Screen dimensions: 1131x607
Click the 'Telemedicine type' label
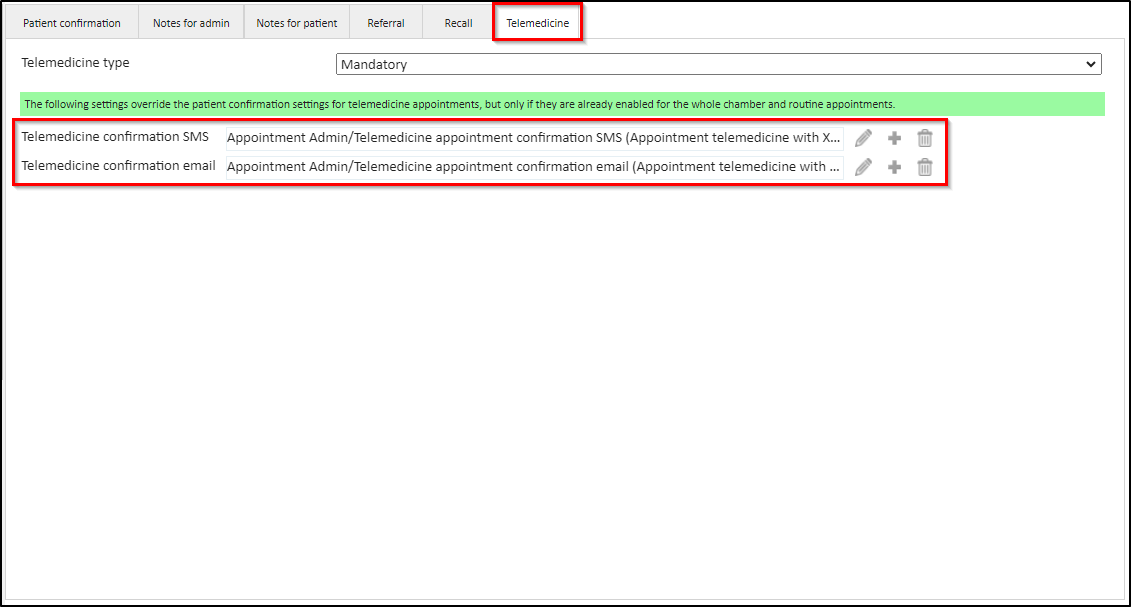point(76,63)
